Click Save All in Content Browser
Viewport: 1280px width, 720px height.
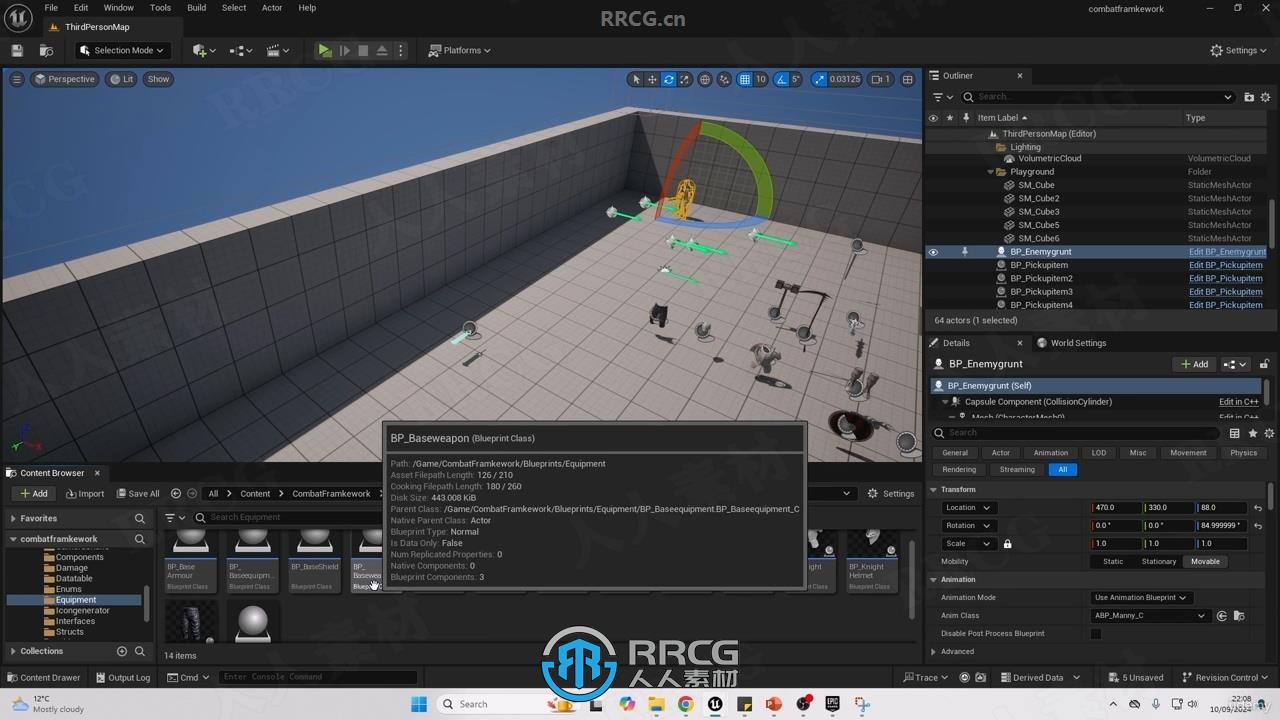(138, 493)
